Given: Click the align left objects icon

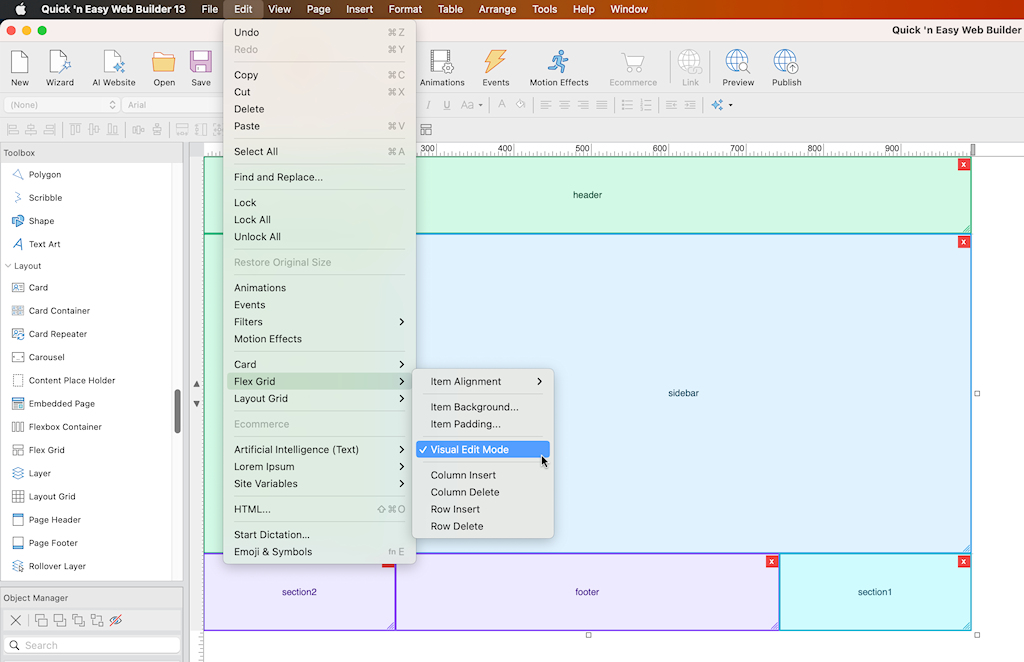Looking at the screenshot, I should [12, 129].
